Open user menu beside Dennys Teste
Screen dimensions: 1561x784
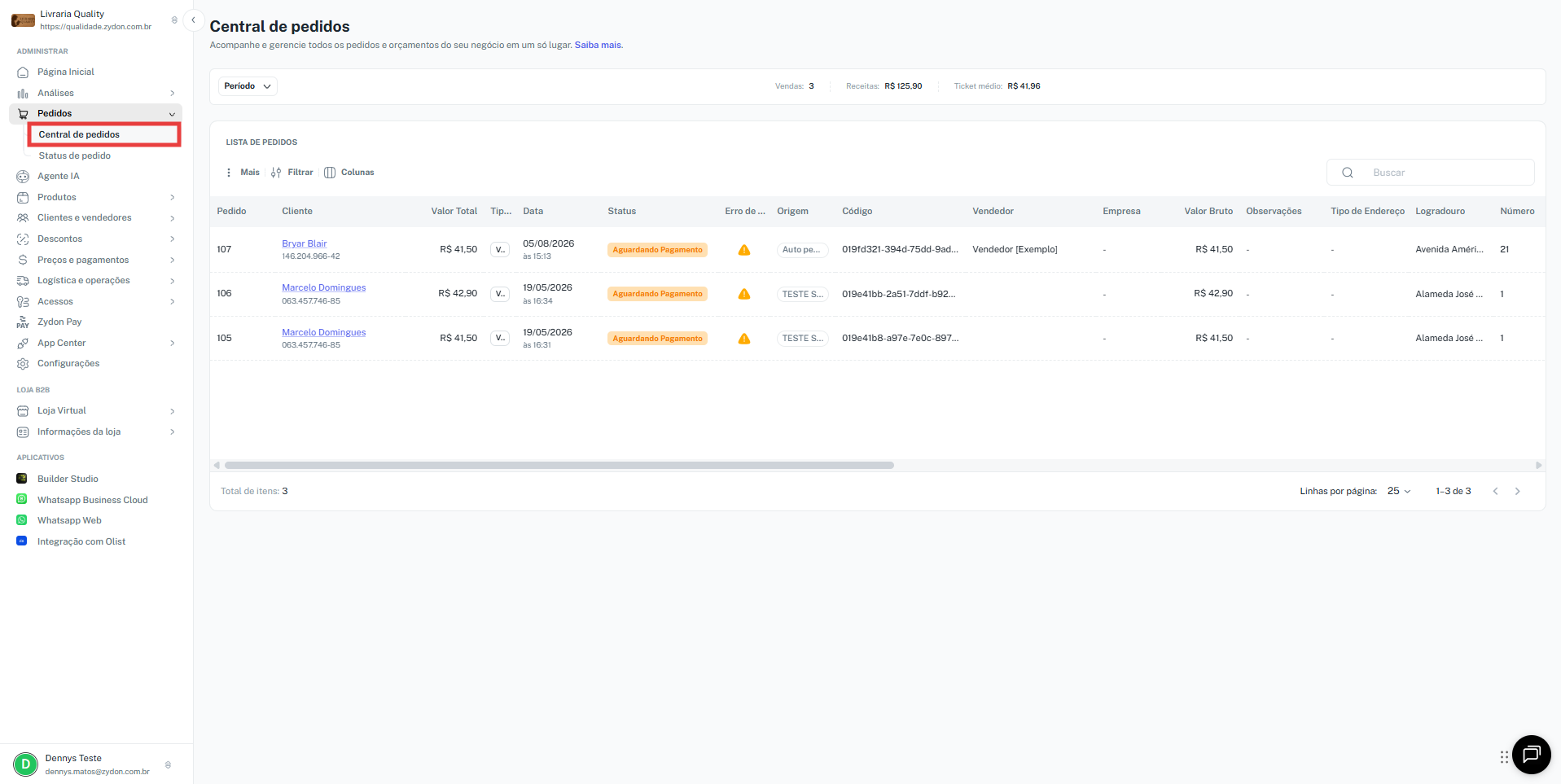[x=168, y=765]
